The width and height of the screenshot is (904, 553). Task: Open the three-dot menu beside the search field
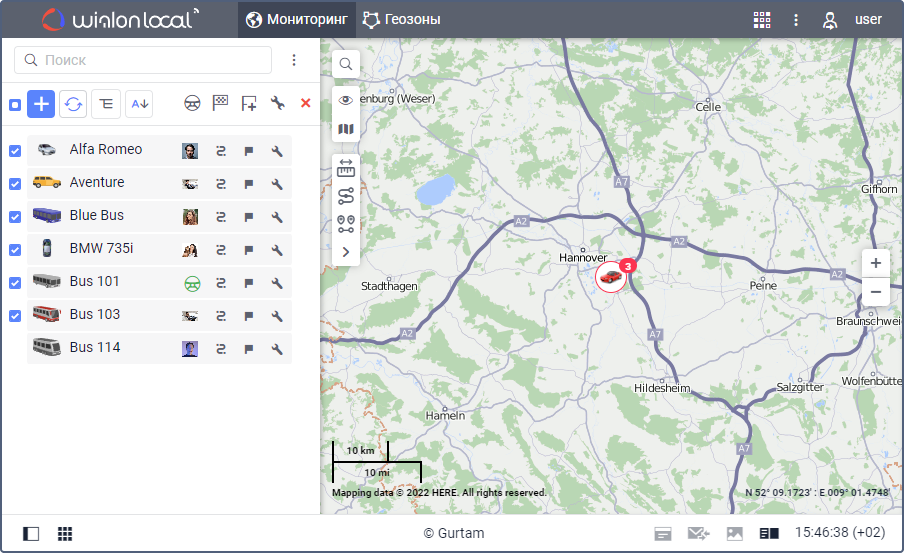pyautogui.click(x=294, y=60)
